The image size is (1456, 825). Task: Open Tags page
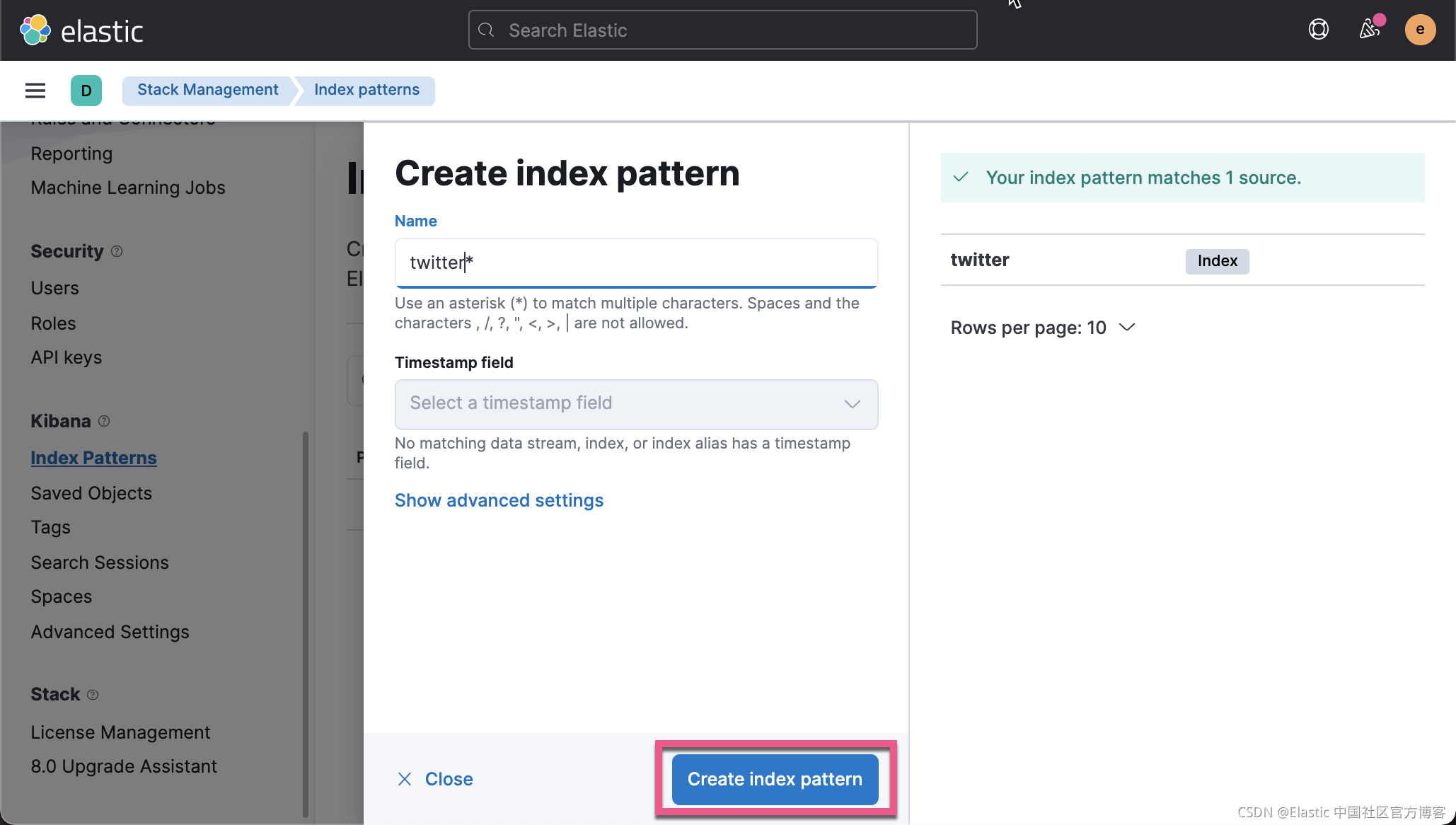click(50, 527)
